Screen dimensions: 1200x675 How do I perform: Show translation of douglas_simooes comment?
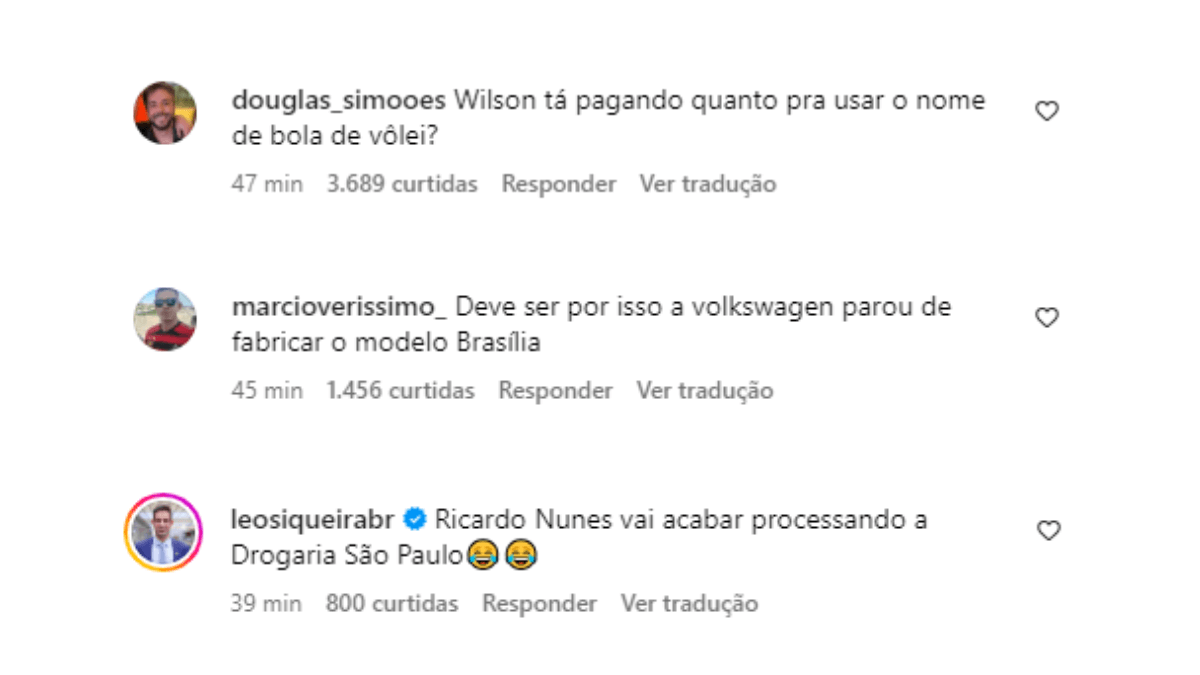(x=708, y=184)
